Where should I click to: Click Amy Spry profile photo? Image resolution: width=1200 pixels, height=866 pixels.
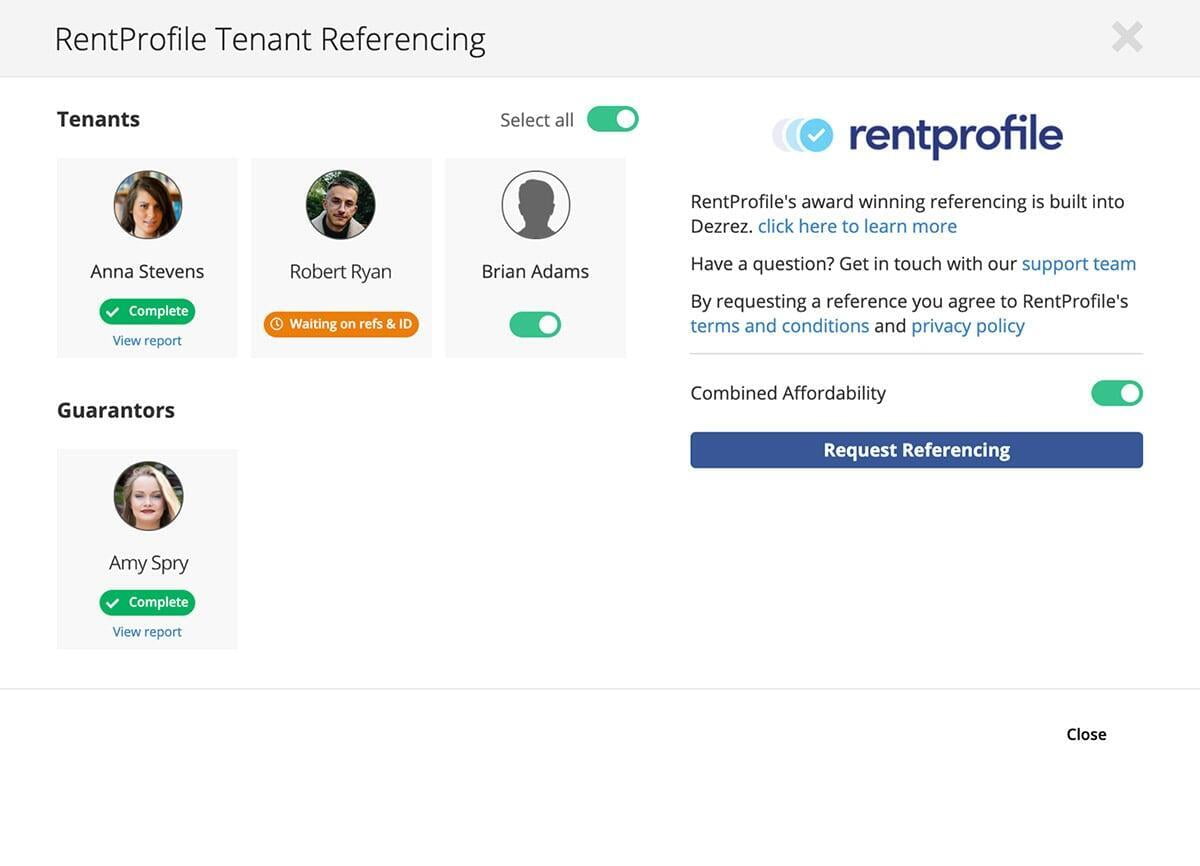coord(148,496)
